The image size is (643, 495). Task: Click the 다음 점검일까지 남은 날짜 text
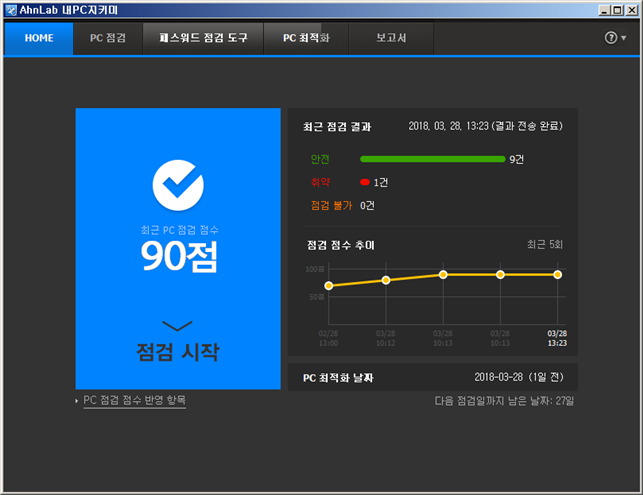tap(504, 401)
